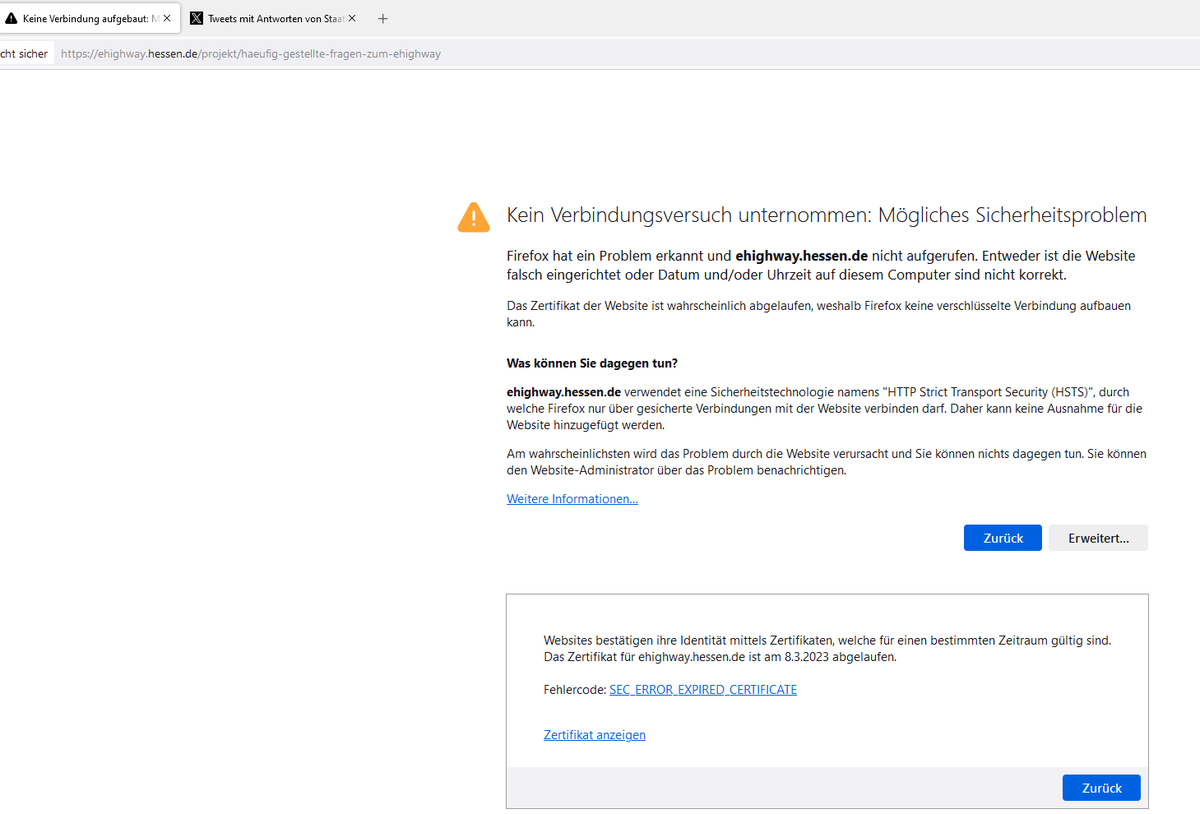This screenshot has width=1200, height=814.
Task: Click the Zurück button in the advanced panel
Action: (x=1101, y=788)
